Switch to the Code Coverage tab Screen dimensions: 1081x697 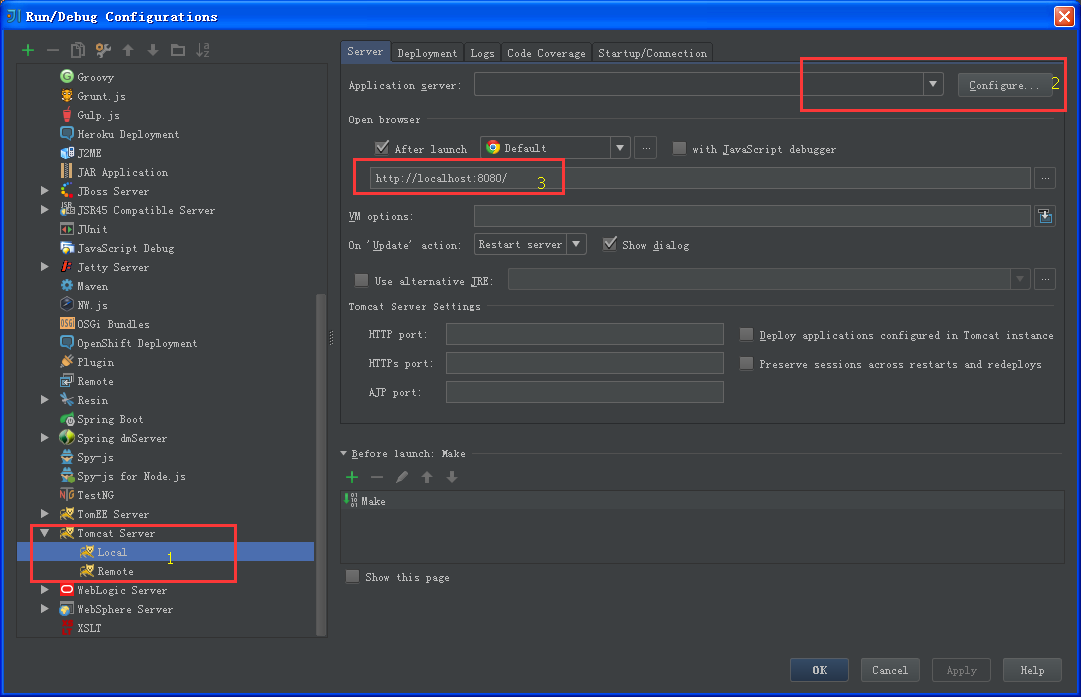pyautogui.click(x=546, y=53)
